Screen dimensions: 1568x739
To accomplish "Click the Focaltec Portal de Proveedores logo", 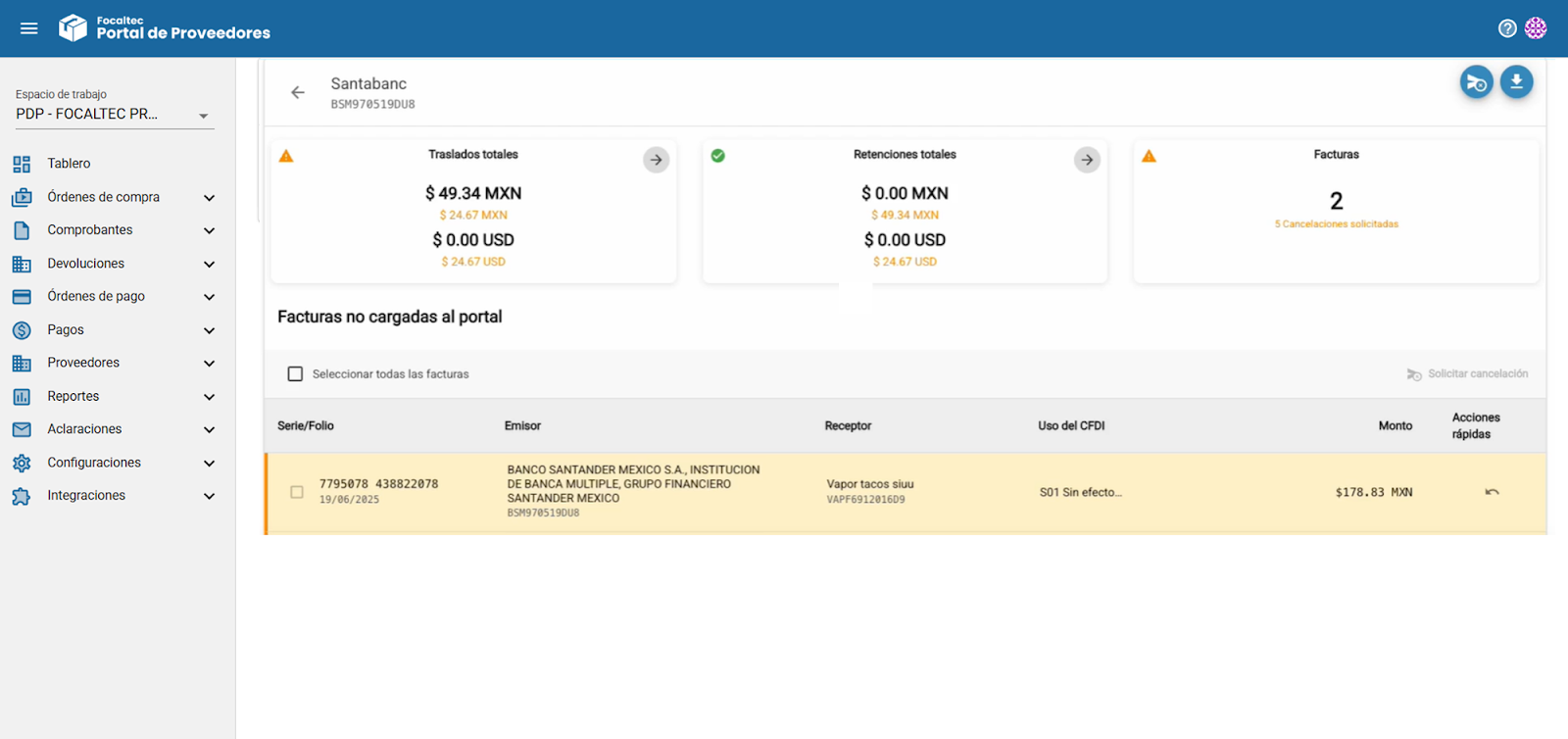I will point(165,27).
